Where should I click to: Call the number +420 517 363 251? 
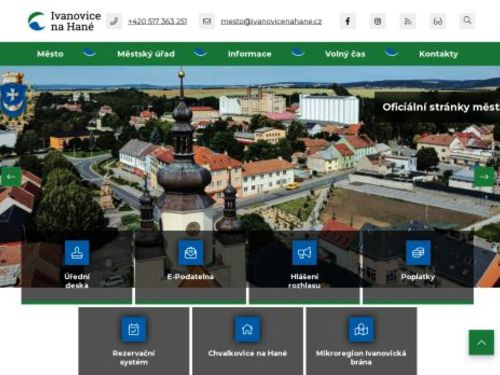157,21
